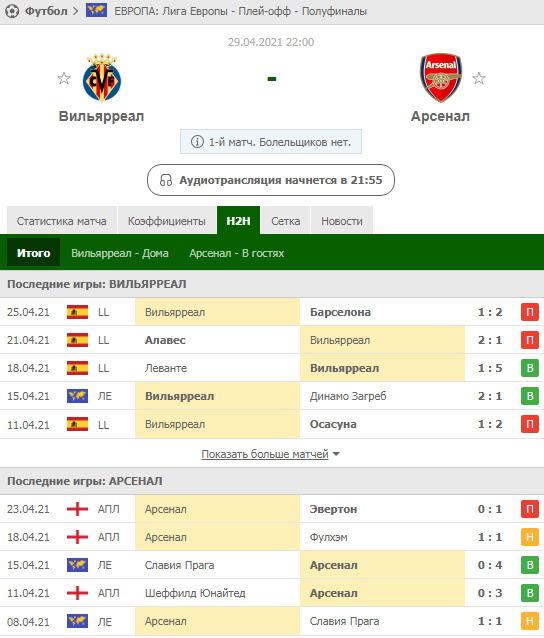
Task: Select Арсенал - В гостях filter
Action: pos(236,253)
